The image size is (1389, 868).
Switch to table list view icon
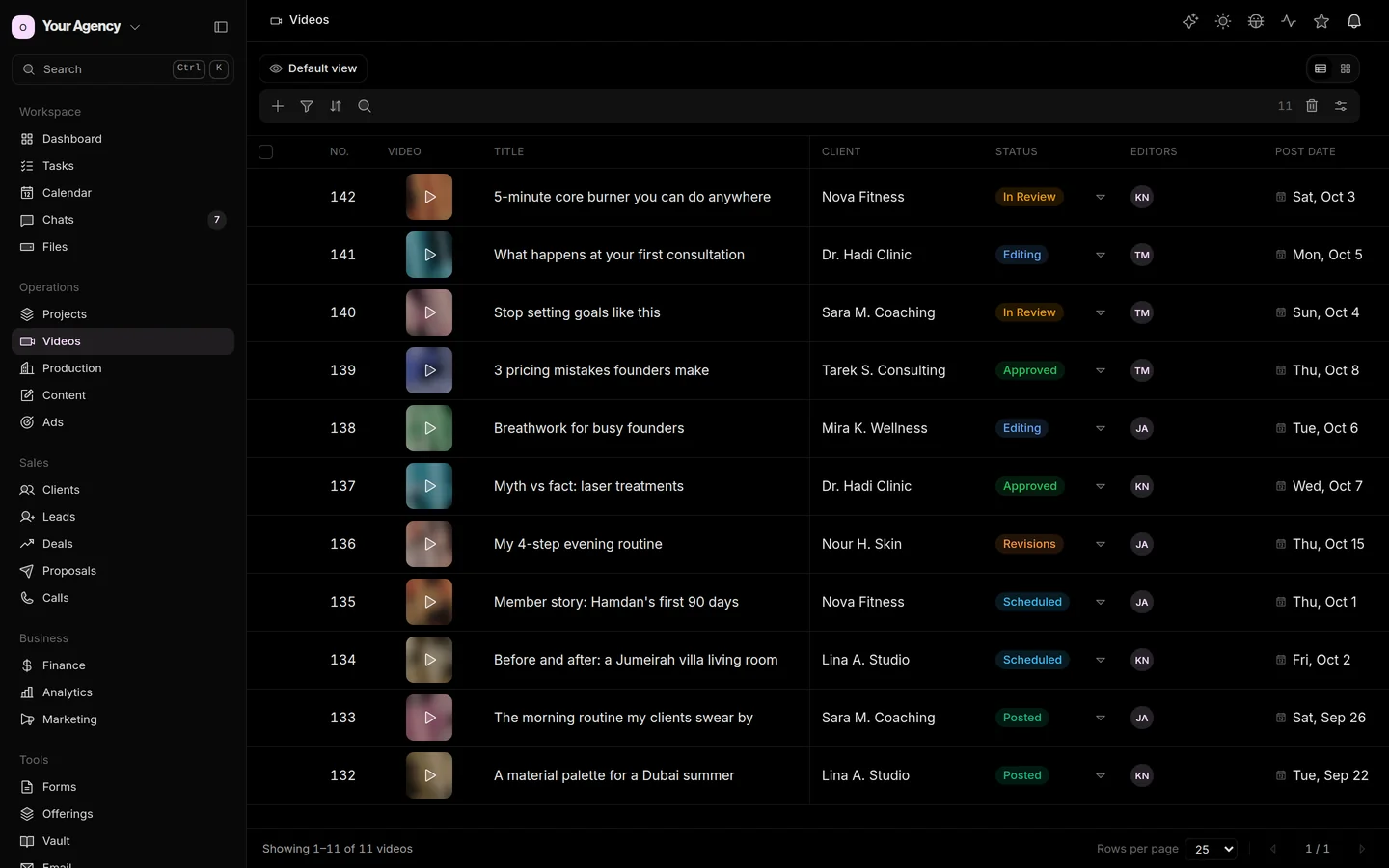[1321, 68]
